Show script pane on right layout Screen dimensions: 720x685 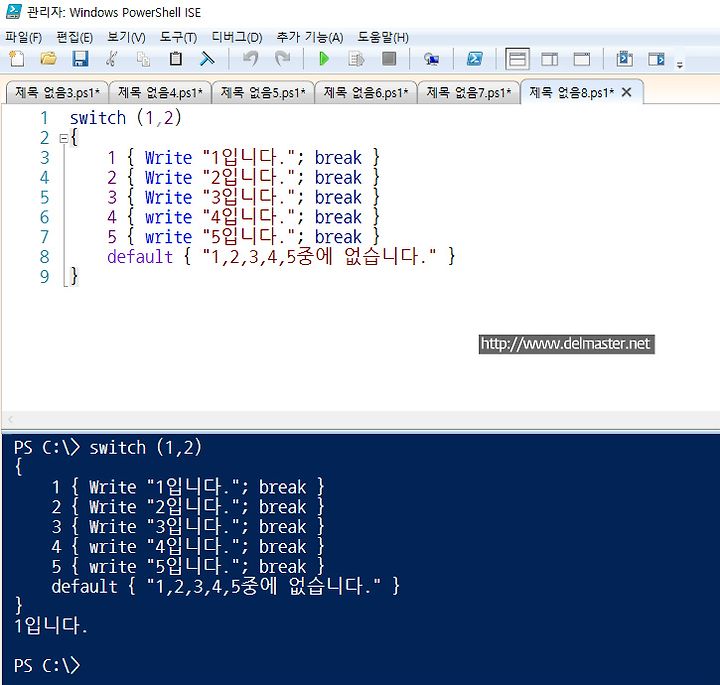click(x=549, y=59)
